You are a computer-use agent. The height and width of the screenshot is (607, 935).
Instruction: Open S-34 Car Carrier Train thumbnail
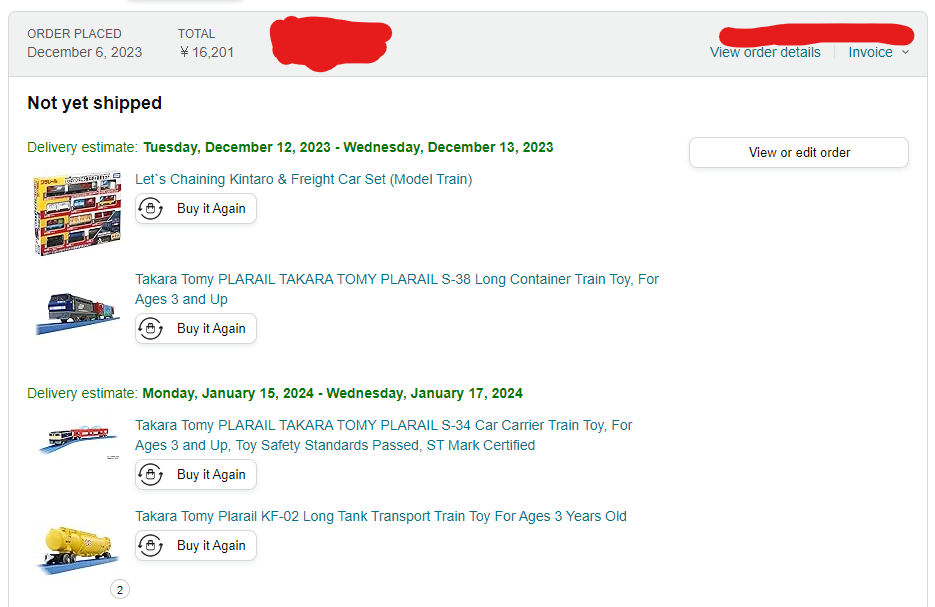pyautogui.click(x=76, y=441)
